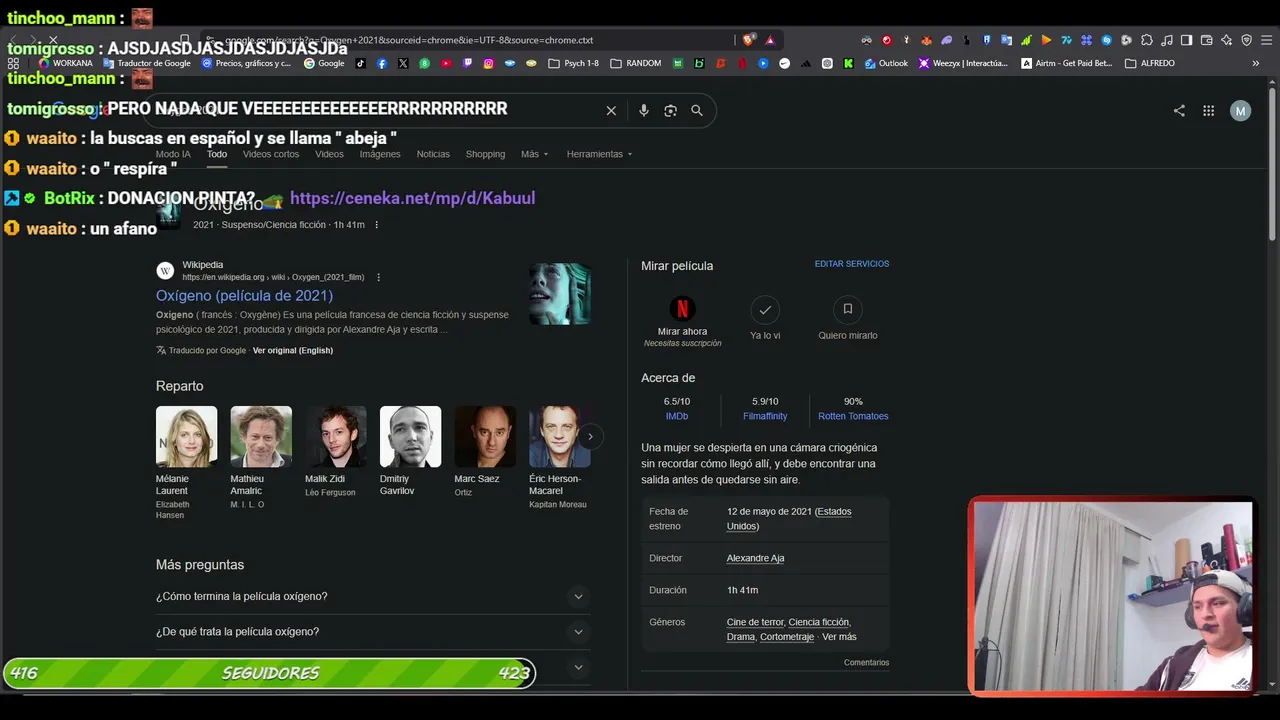Open the media control music-note icon

click(1167, 40)
